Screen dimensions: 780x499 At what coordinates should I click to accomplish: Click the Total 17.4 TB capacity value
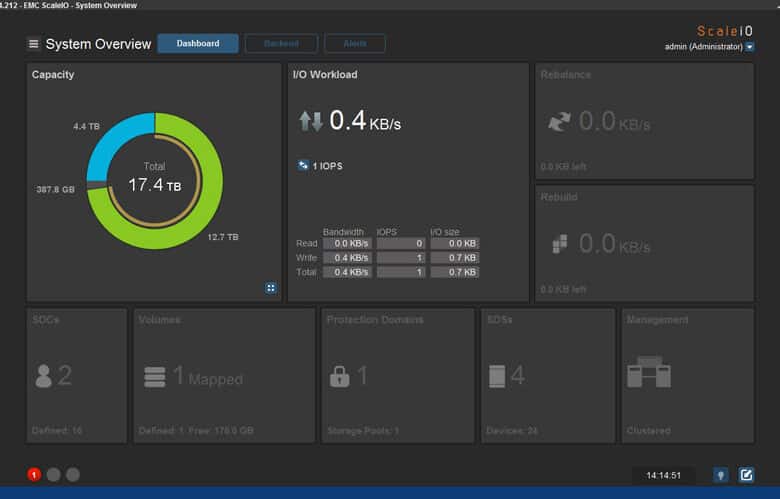[x=155, y=186]
